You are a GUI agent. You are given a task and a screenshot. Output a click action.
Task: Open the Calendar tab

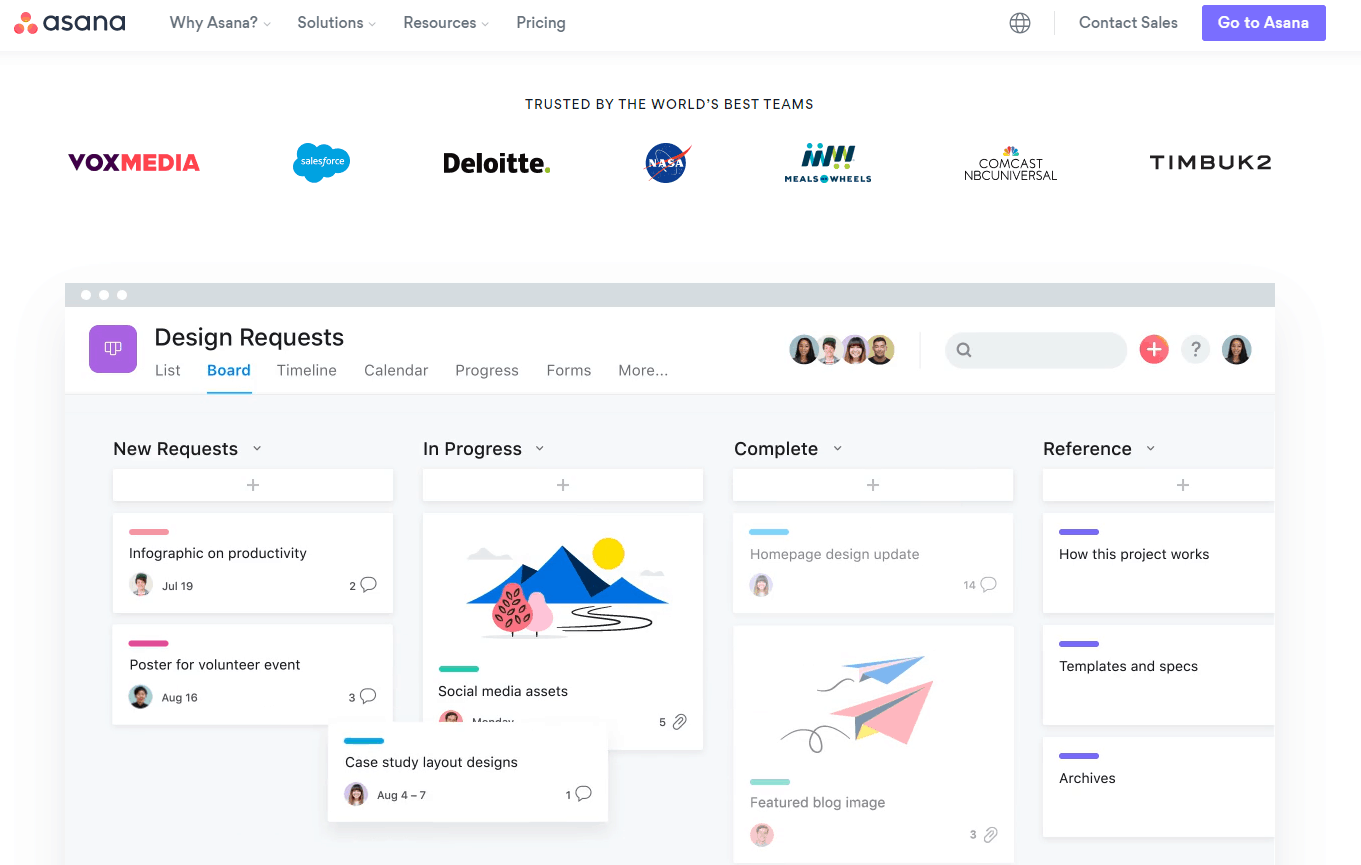(396, 370)
